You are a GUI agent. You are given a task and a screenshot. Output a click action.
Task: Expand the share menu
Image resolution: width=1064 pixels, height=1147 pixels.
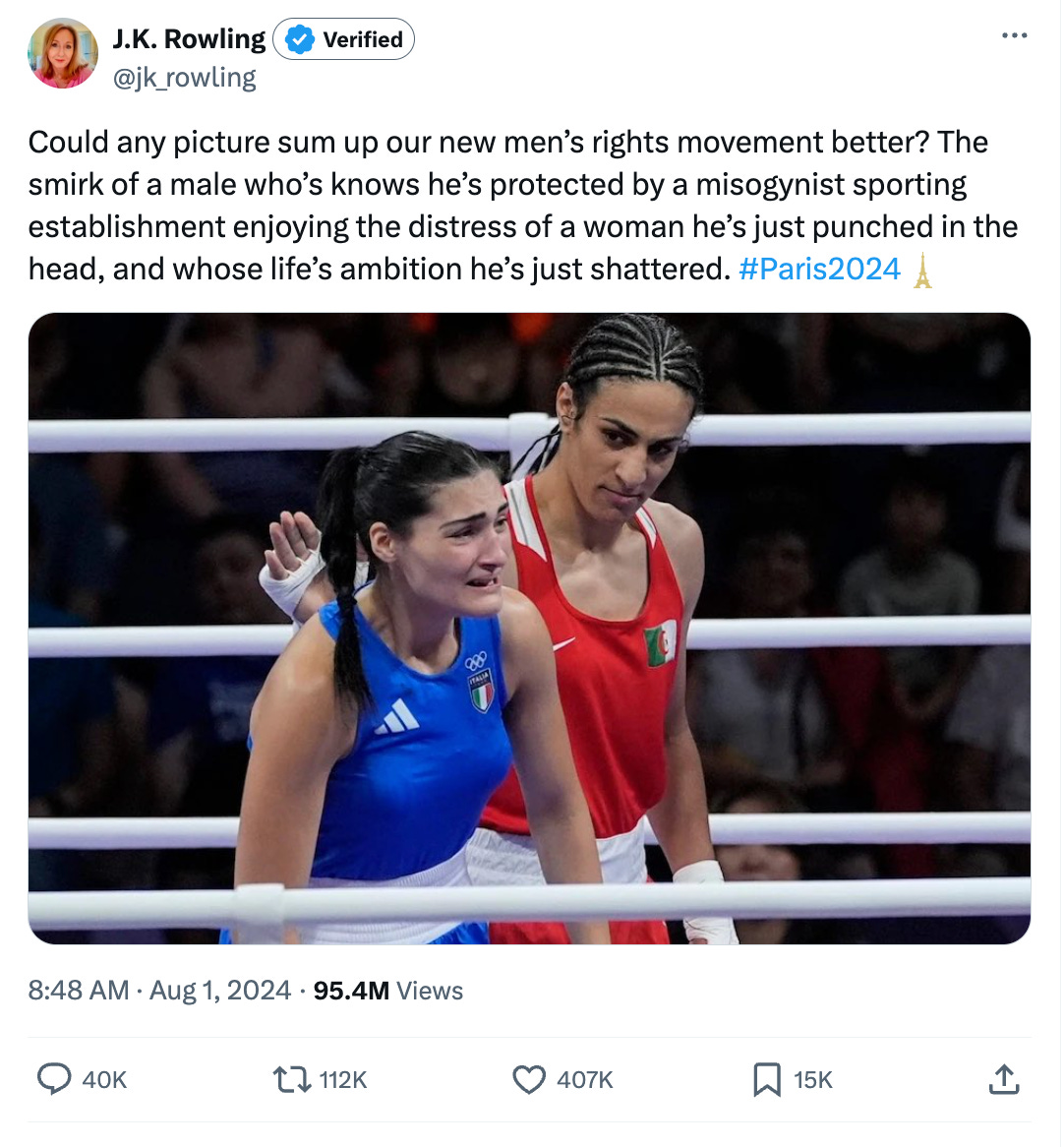tap(1004, 1078)
